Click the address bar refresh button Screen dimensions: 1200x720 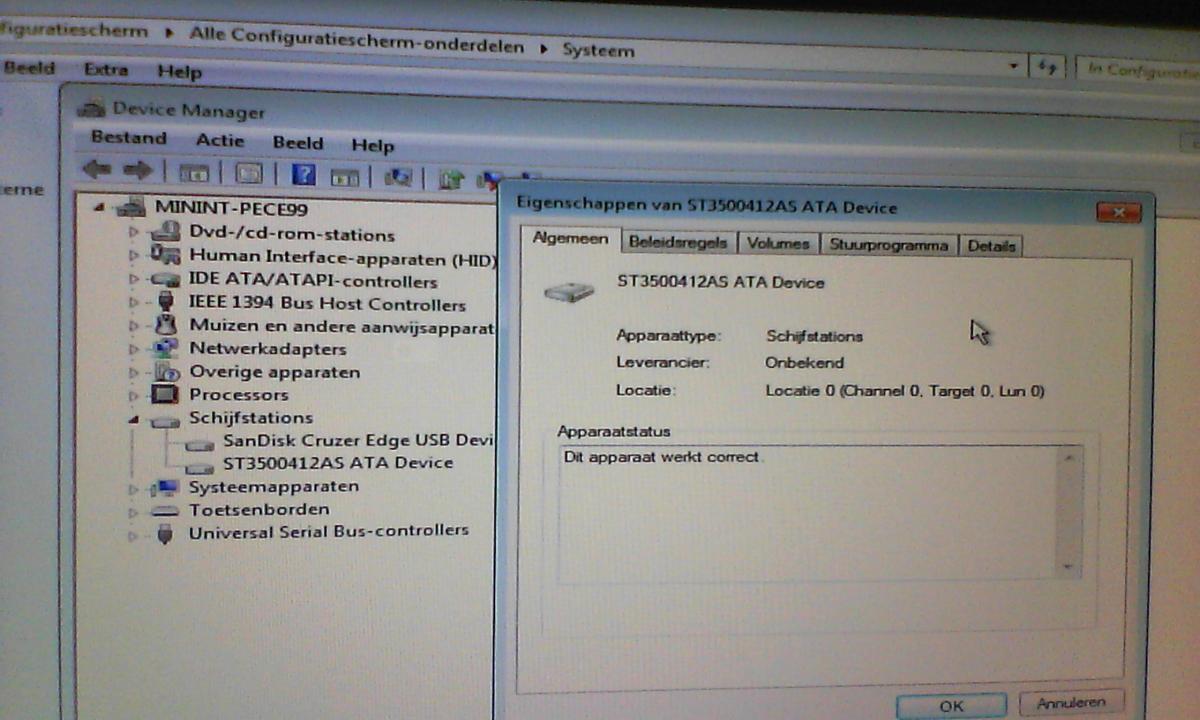pyautogui.click(x=1048, y=67)
